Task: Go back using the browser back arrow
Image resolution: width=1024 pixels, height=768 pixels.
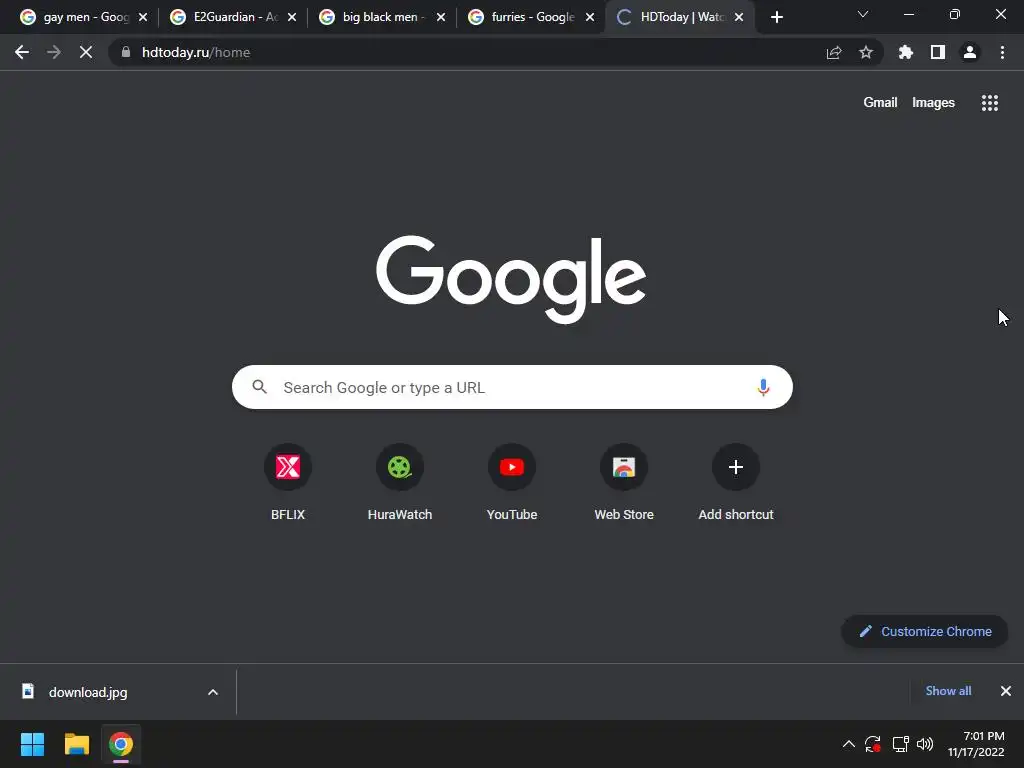Action: click(x=22, y=52)
